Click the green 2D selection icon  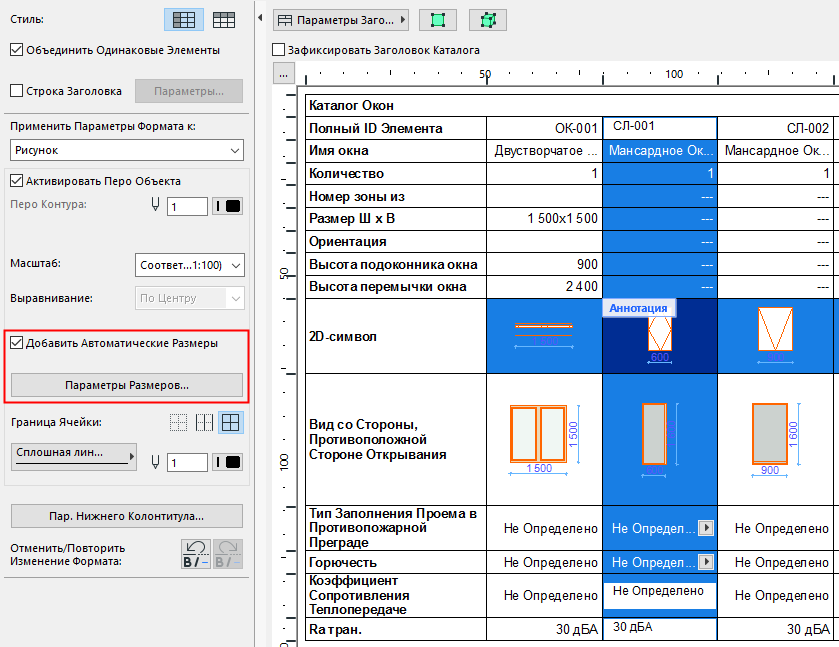[x=437, y=19]
